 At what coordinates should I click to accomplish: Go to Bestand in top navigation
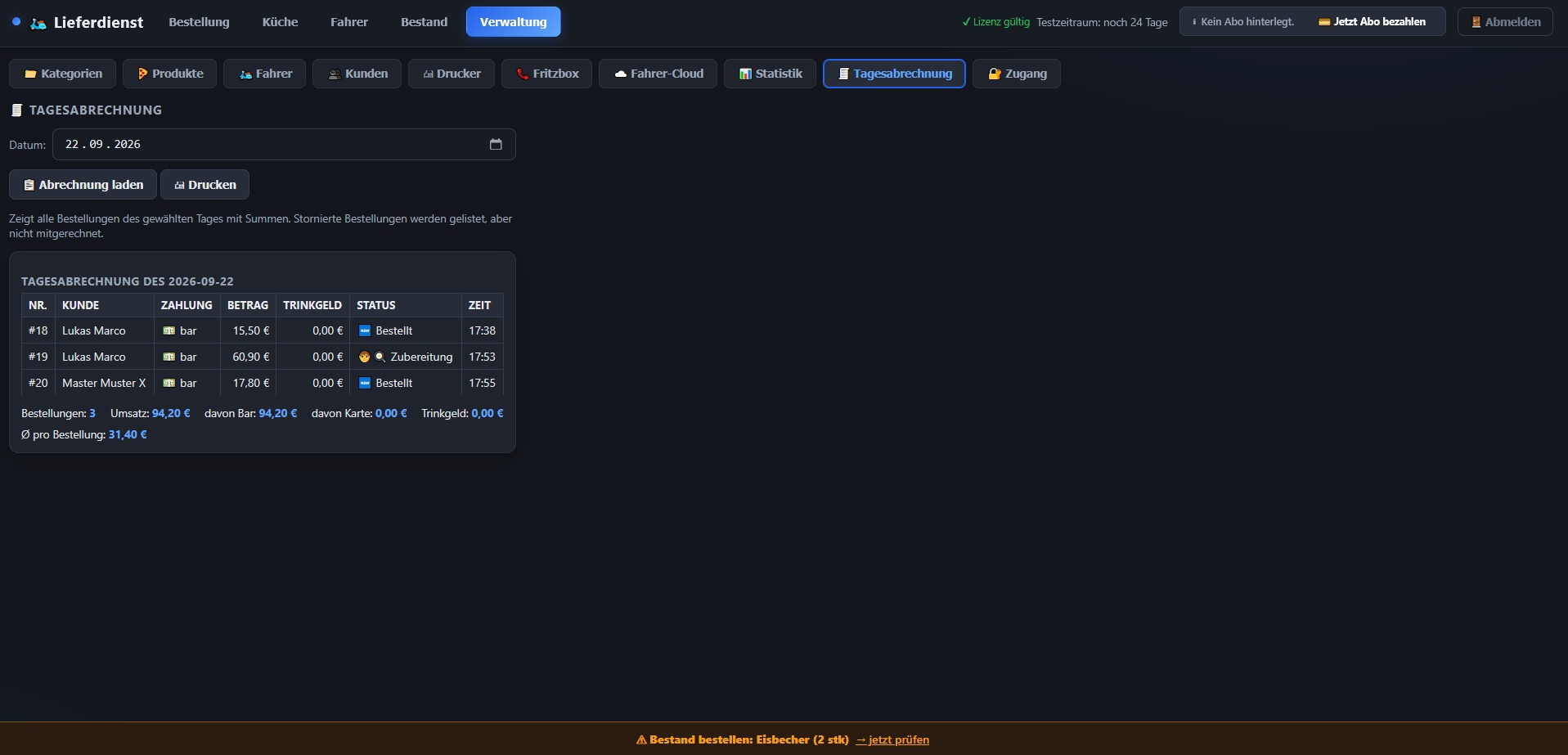pos(425,22)
